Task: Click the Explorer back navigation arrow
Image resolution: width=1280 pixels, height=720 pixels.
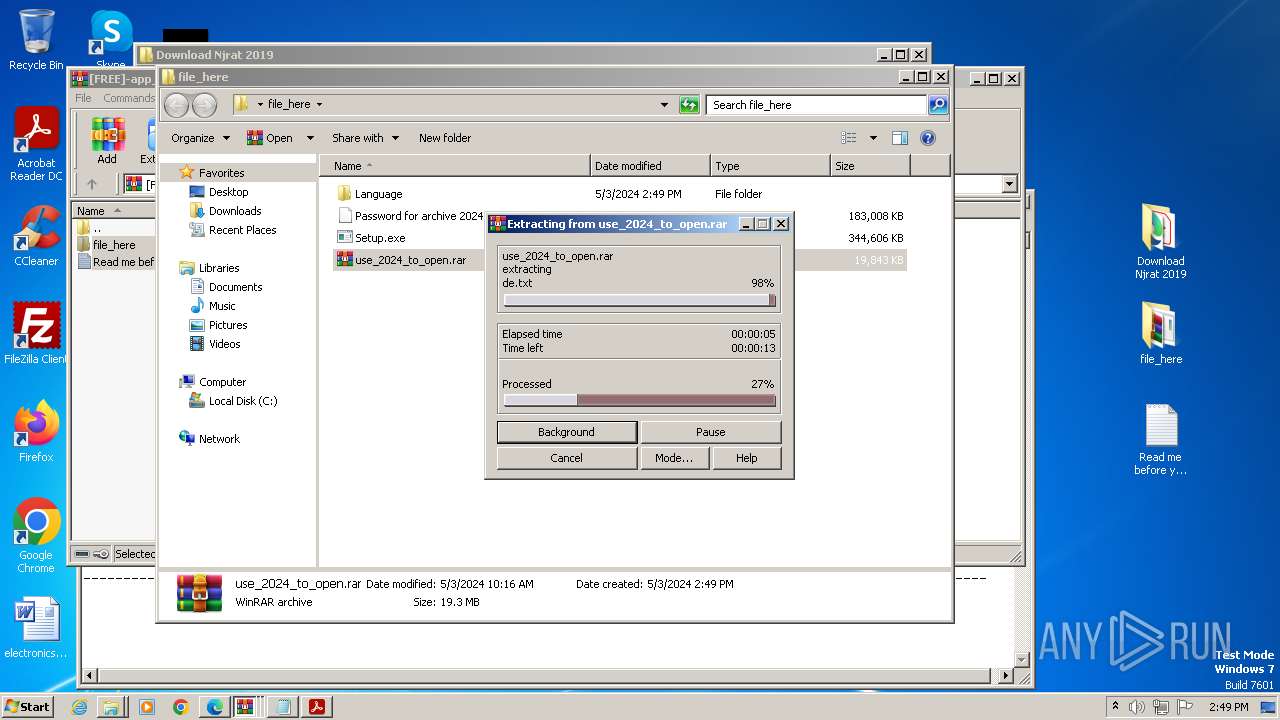Action: click(176, 104)
